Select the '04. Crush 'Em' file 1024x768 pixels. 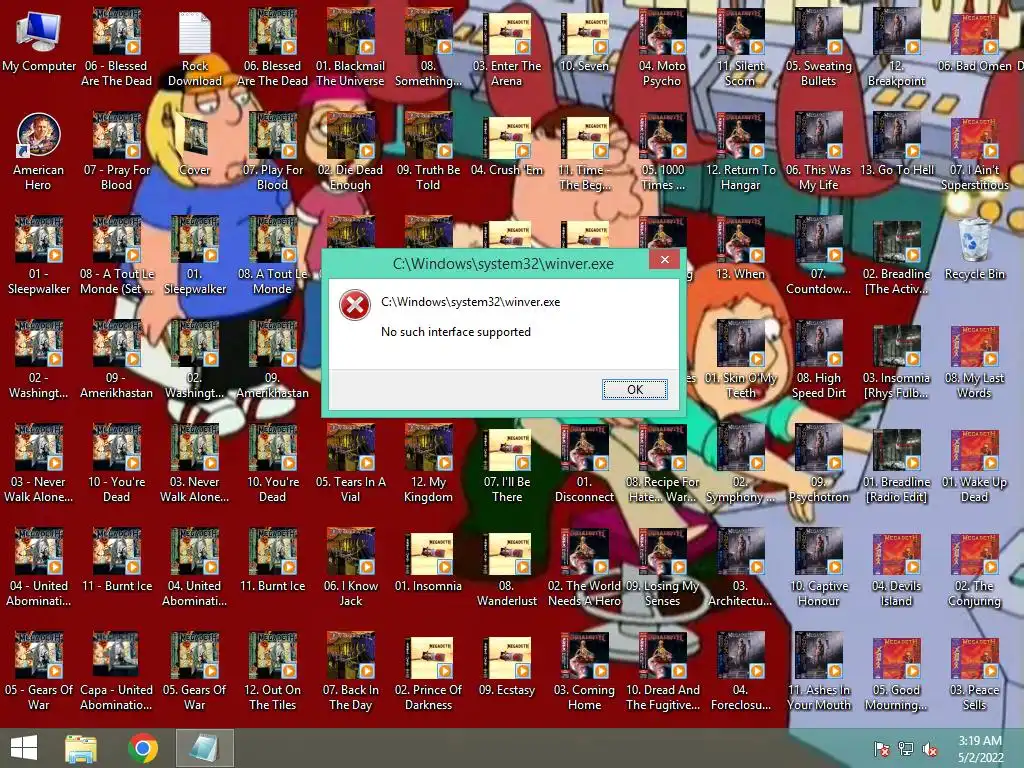coord(507,145)
